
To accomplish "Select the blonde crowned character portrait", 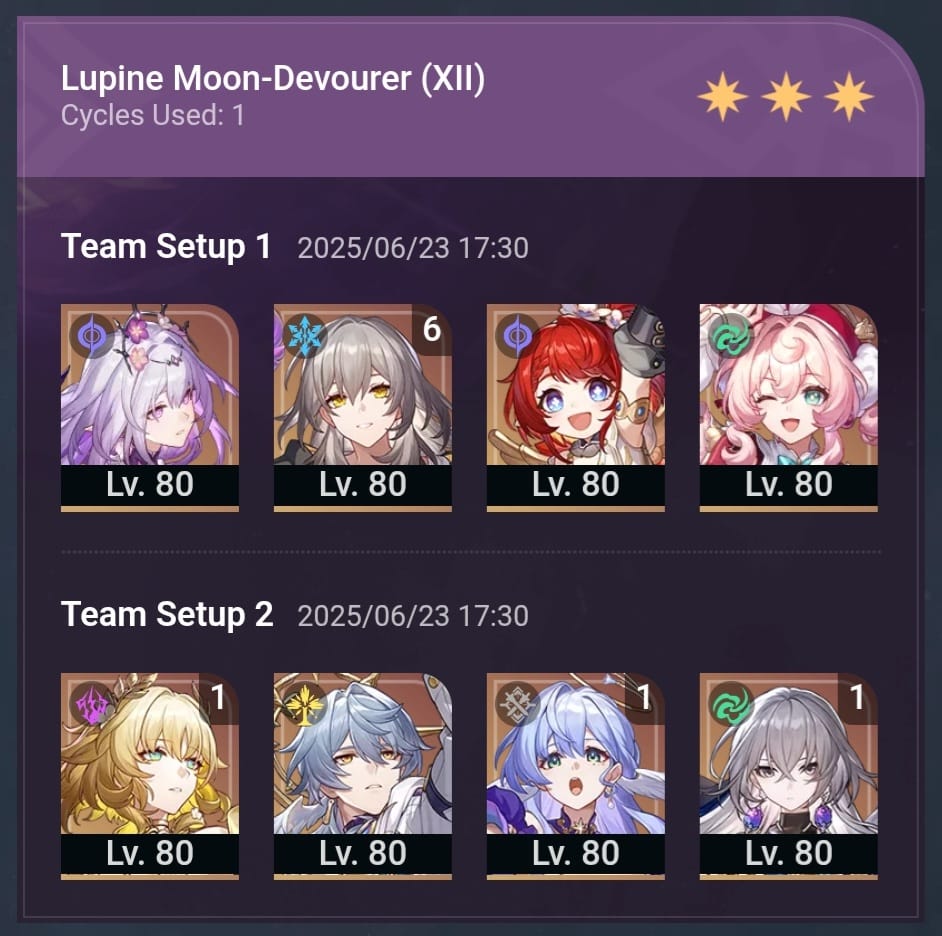I will pos(150,776).
